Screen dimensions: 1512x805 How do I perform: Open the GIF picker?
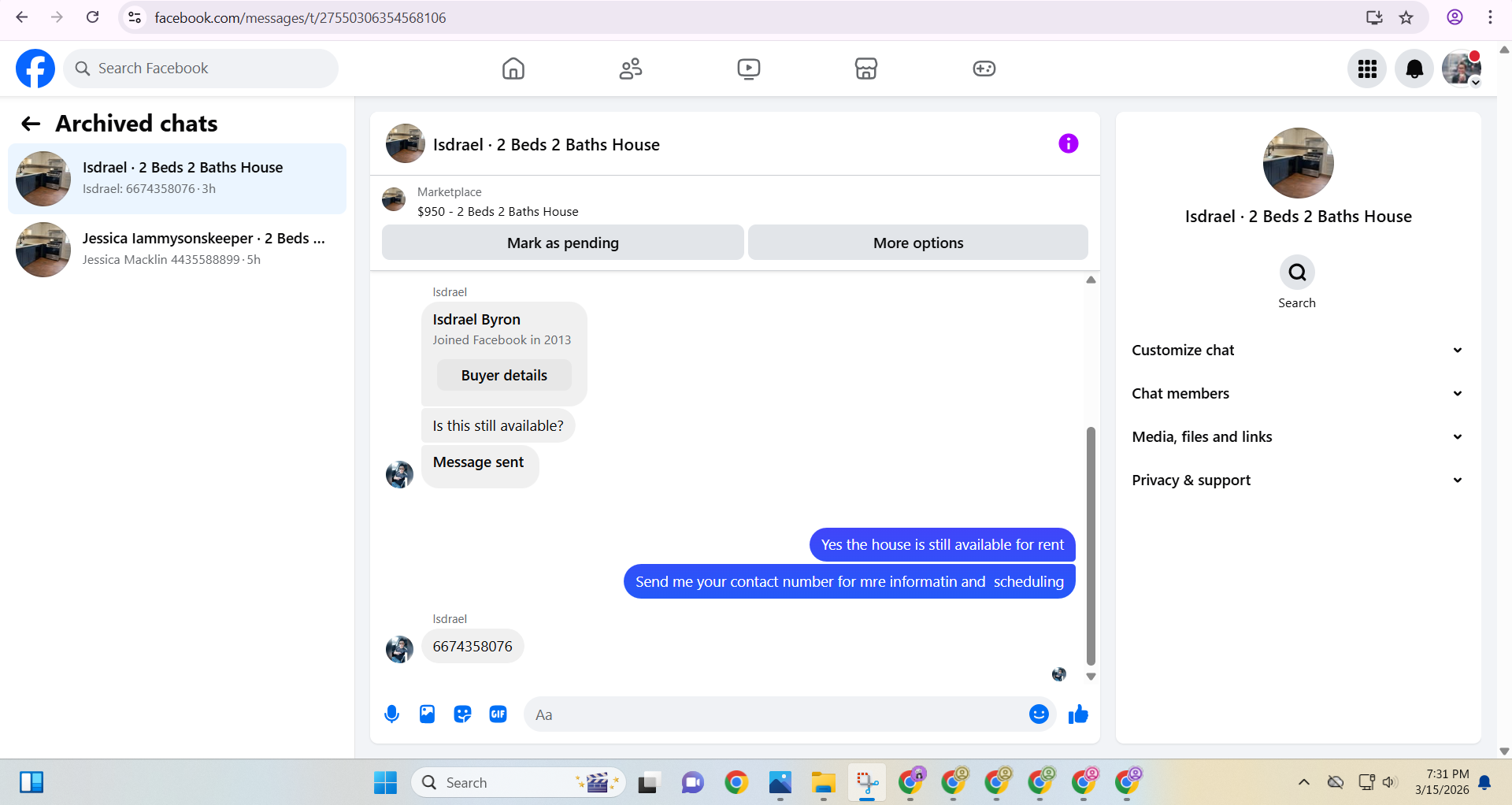tap(498, 714)
